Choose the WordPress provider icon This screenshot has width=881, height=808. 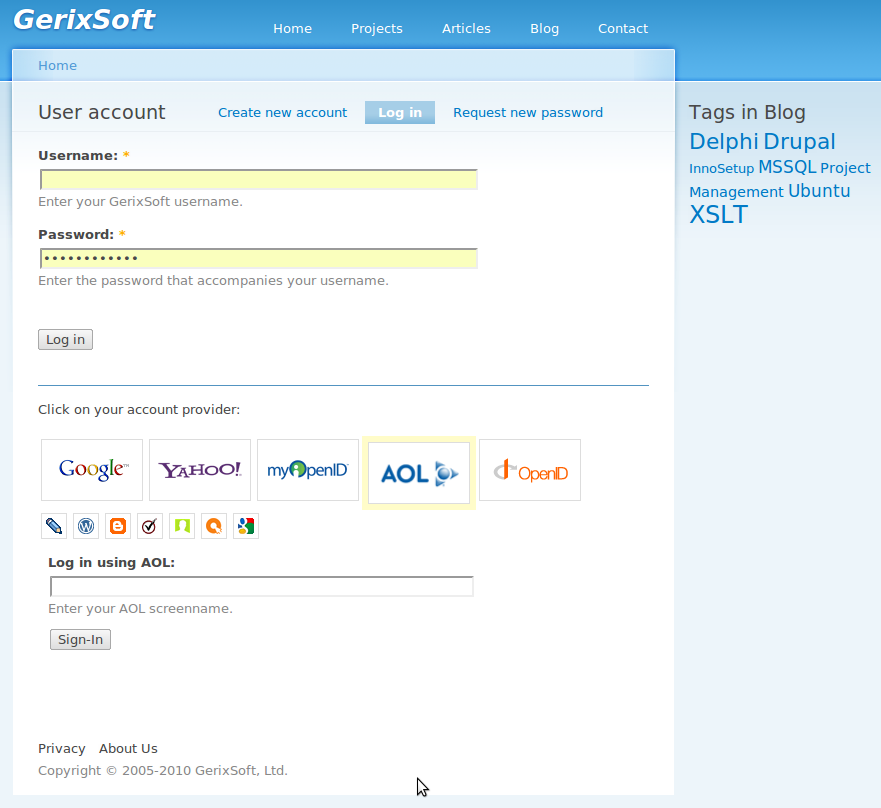point(86,526)
